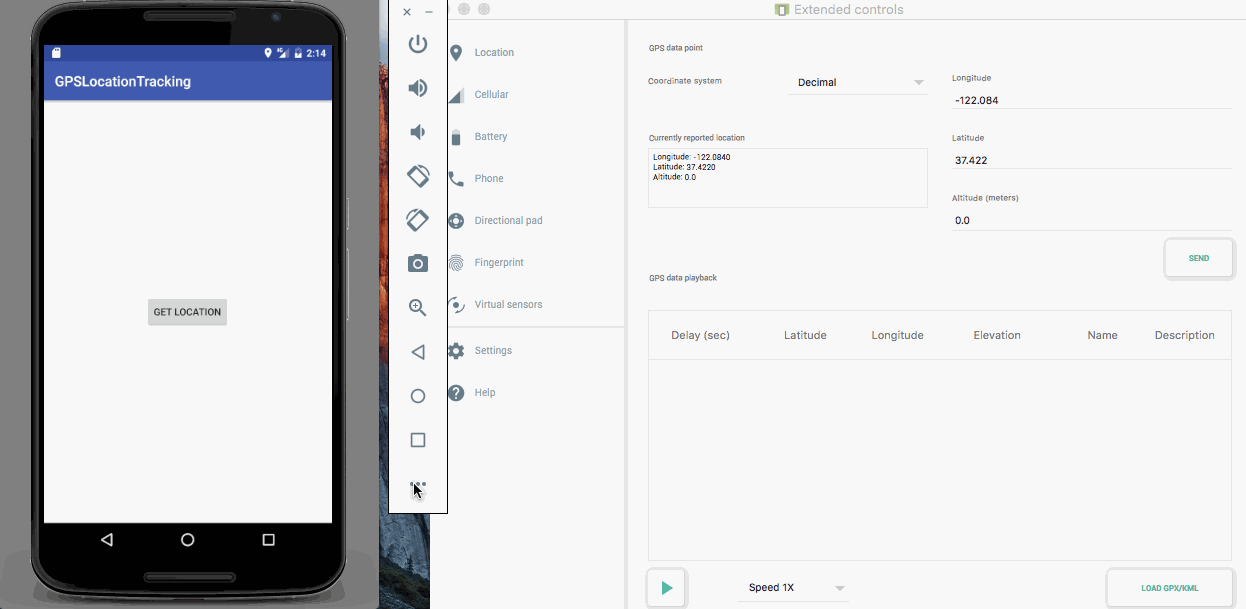1246x609 pixels.
Task: Open the Phone panel tab
Action: click(489, 178)
